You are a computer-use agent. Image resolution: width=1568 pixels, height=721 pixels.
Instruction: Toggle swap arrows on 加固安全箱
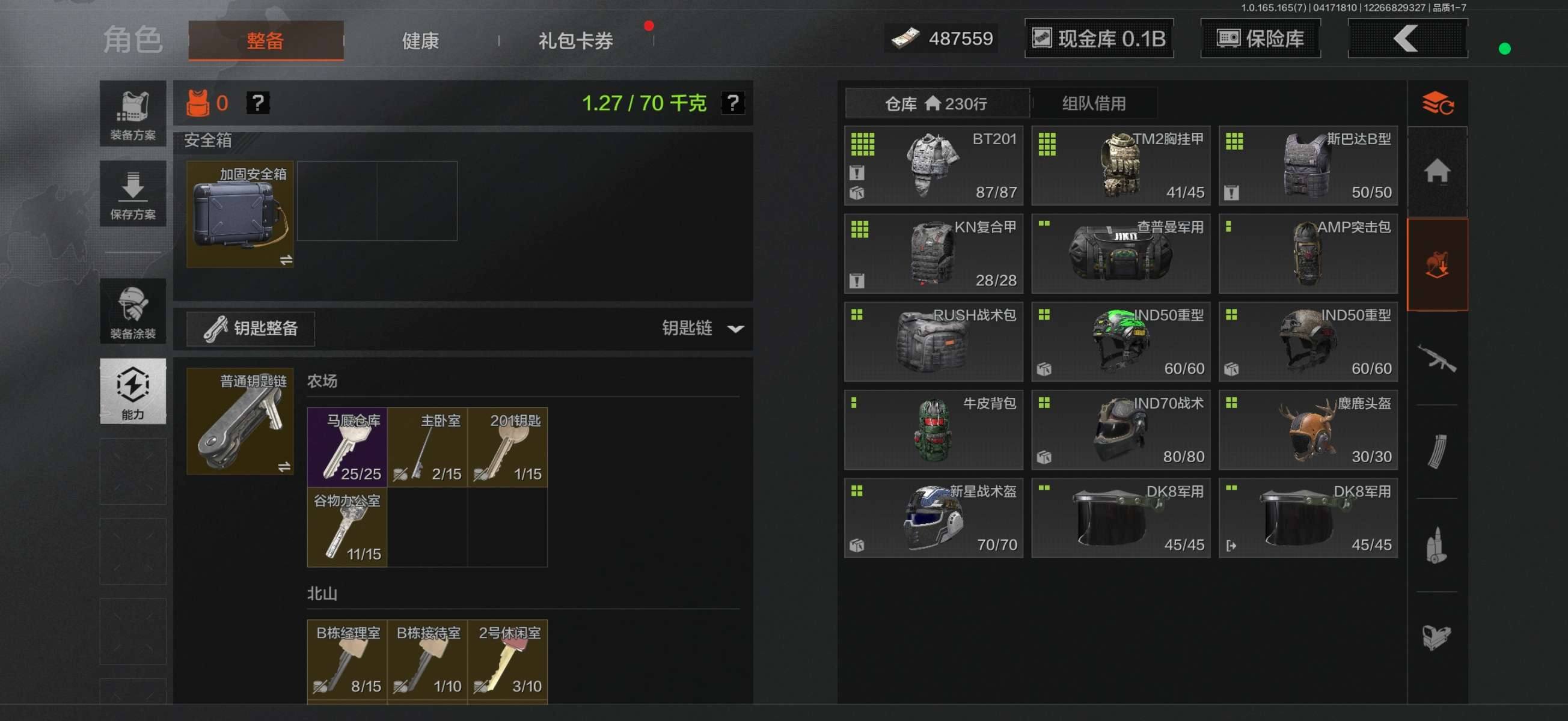pos(286,260)
